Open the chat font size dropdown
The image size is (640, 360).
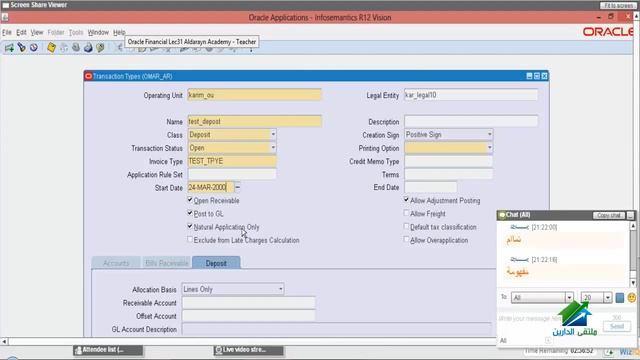tap(608, 298)
